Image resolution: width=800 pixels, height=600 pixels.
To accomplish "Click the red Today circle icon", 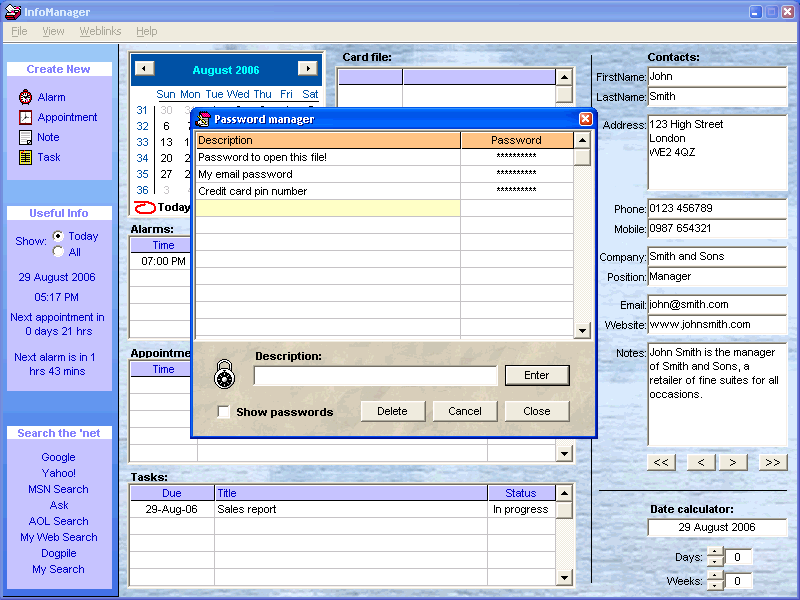I will [145, 207].
